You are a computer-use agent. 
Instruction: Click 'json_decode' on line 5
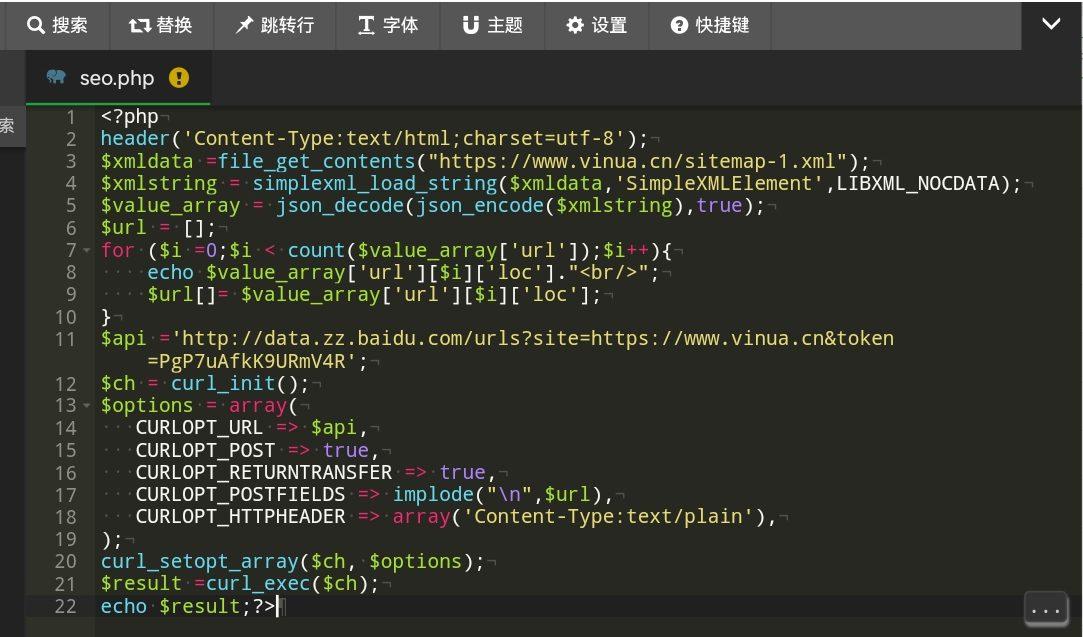click(340, 205)
